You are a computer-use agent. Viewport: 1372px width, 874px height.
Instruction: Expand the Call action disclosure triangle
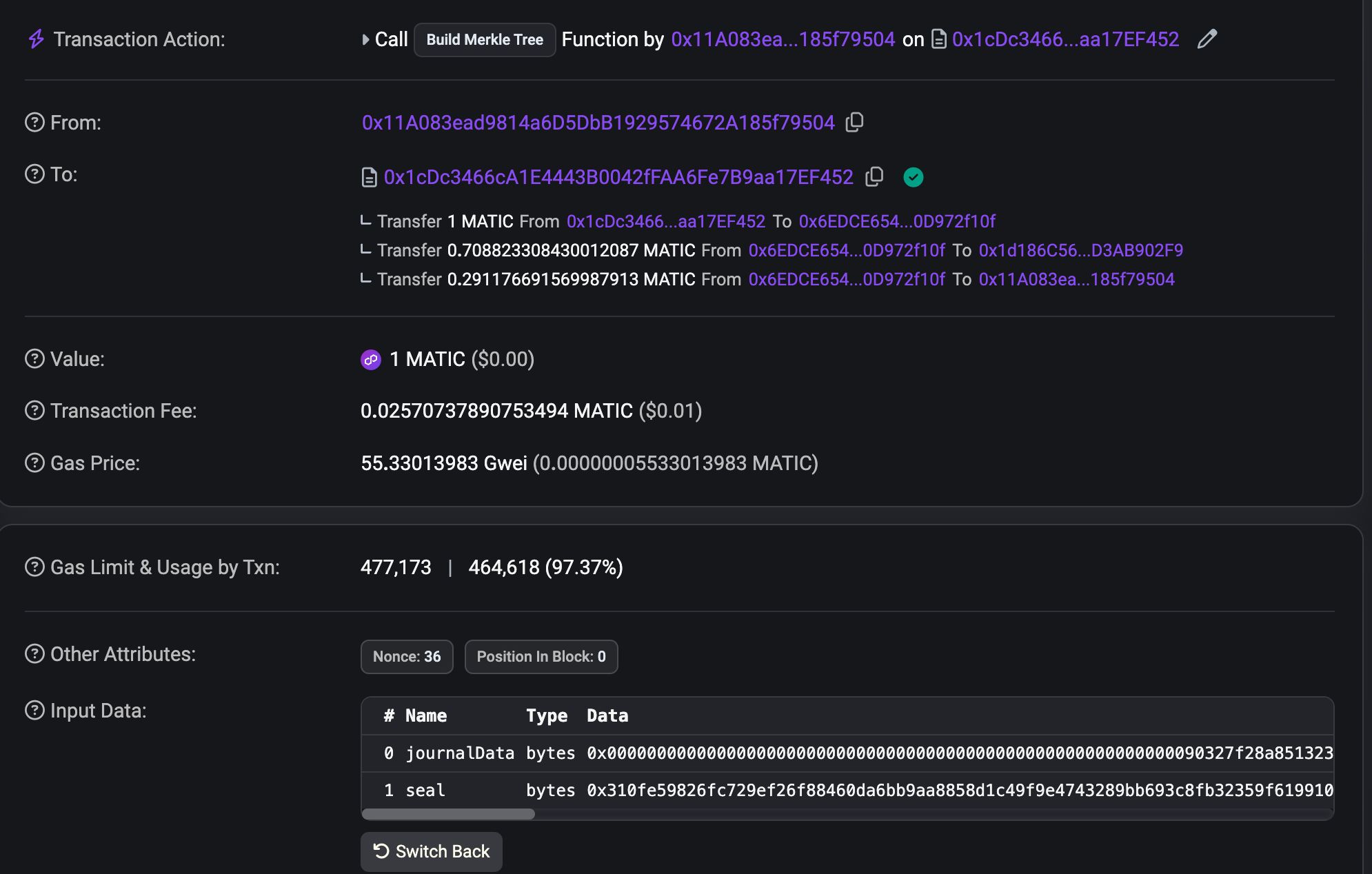click(365, 40)
